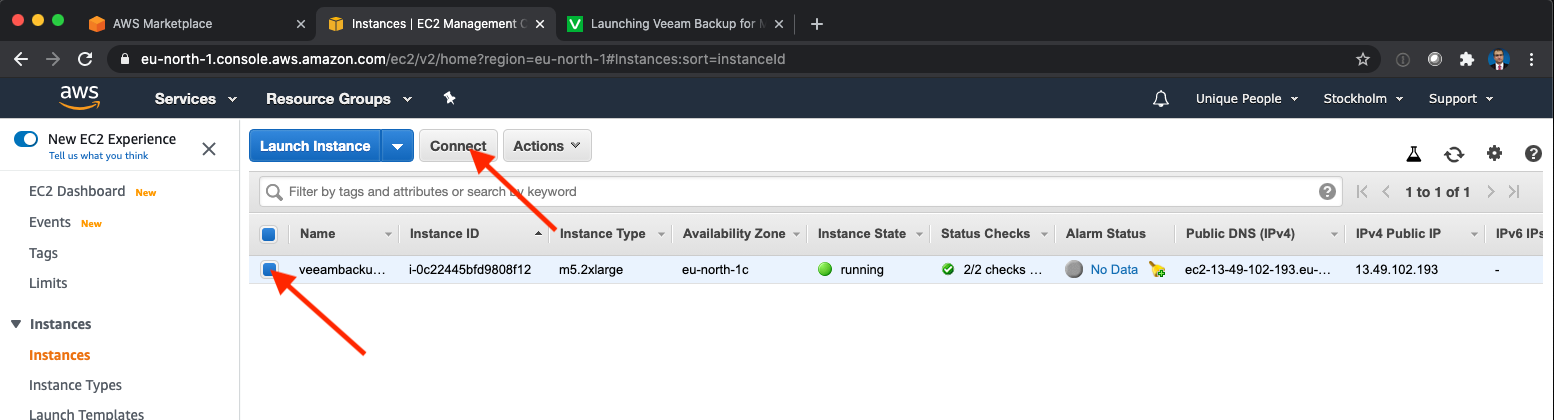Viewport: 1554px width, 420px height.
Task: Click the experiments flask icon
Action: point(1414,154)
